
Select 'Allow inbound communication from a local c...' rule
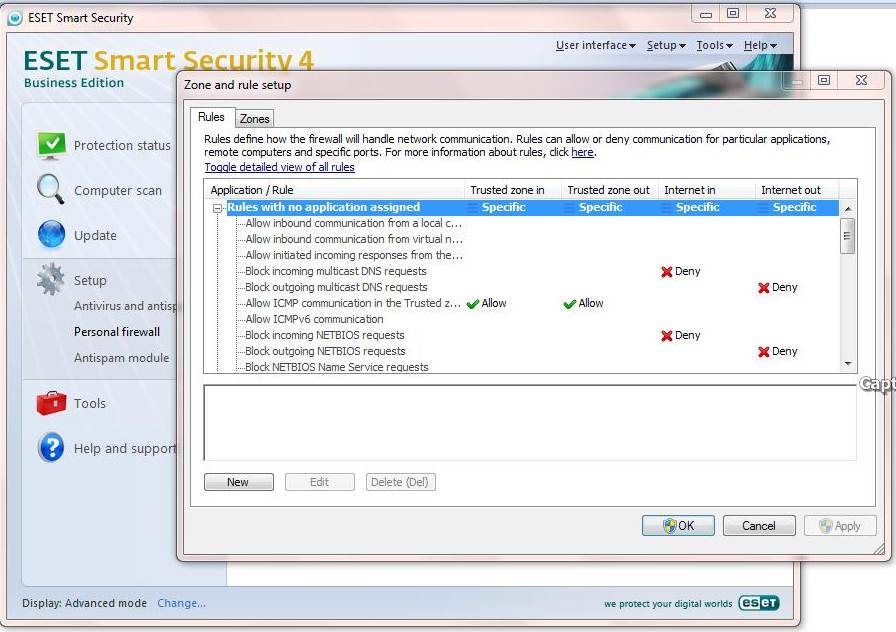(x=353, y=223)
